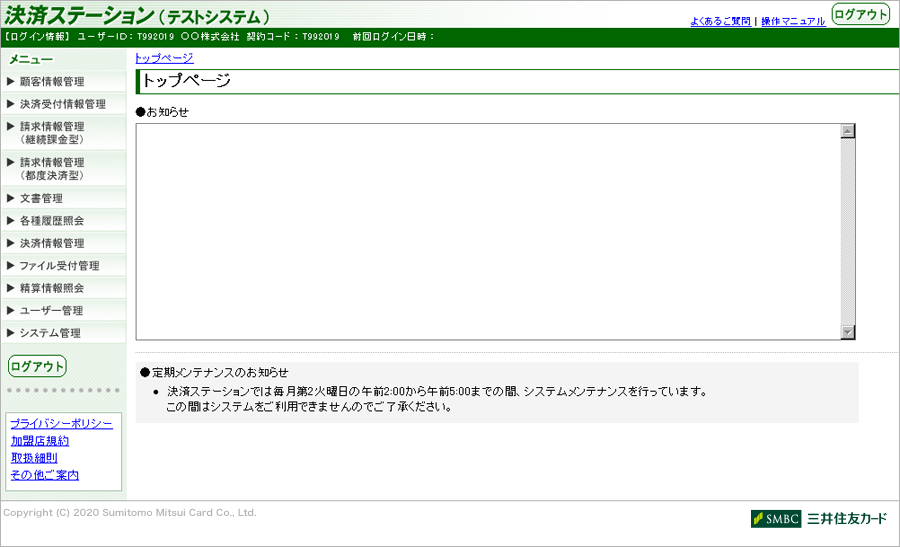Screen dimensions: 900x547
Task: Open the 精算情報照会 menu item
Action: pos(52,288)
